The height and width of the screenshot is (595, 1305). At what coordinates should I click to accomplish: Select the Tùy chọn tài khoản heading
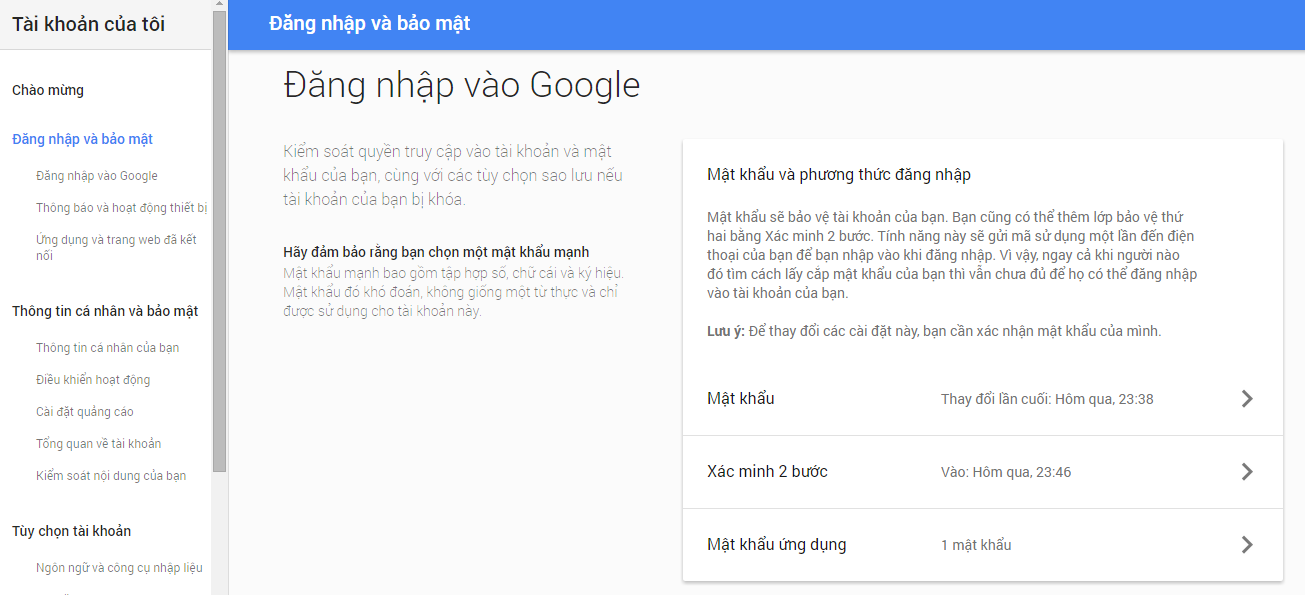(71, 531)
